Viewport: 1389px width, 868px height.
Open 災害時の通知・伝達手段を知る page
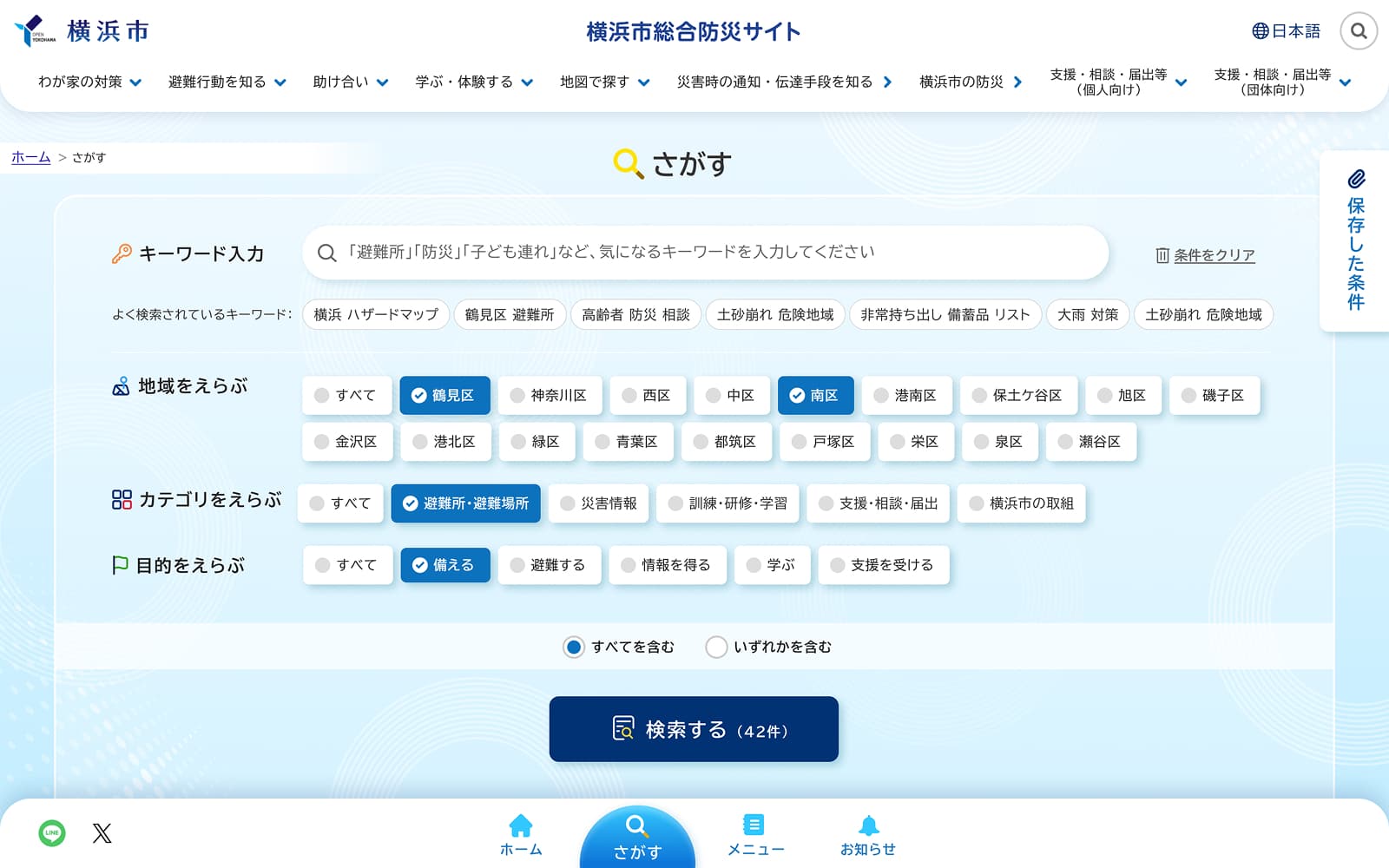click(785, 82)
